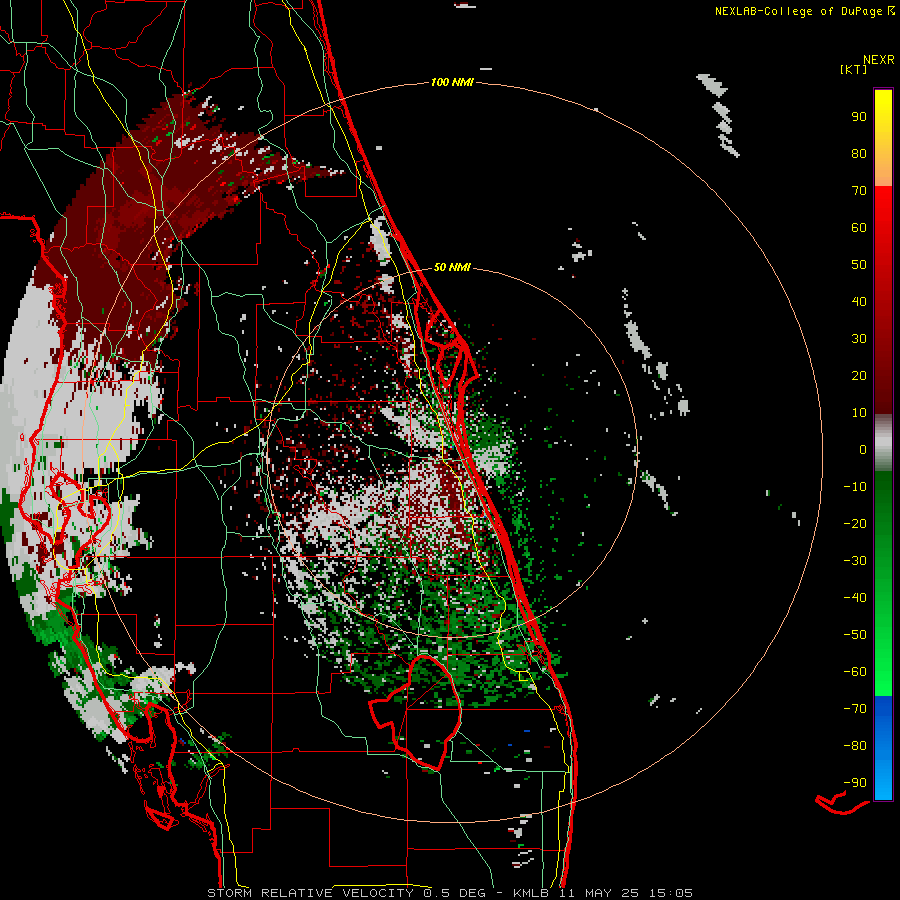Click the STORM RELATIVE VELOCITY caption text

(x=310, y=893)
